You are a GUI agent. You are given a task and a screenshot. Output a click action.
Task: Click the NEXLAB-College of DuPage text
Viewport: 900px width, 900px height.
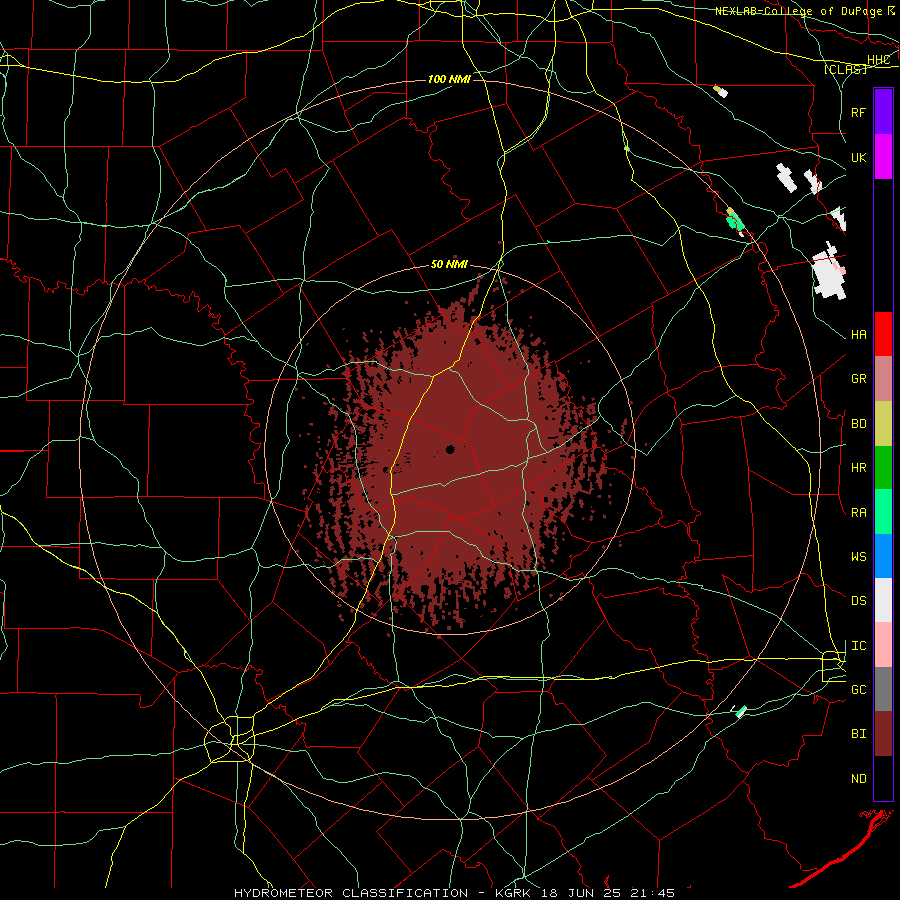(x=799, y=11)
